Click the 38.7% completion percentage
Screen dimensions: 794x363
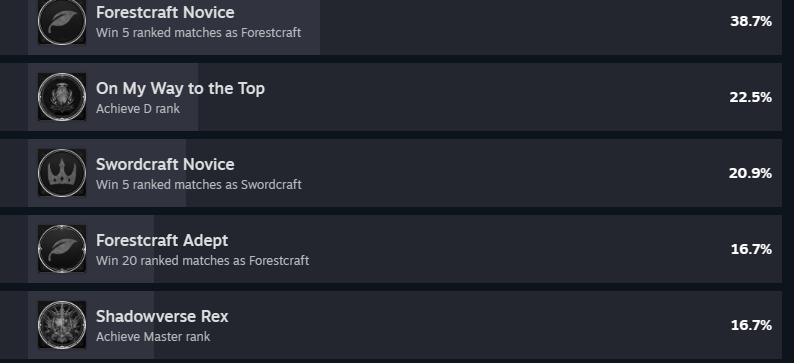point(751,21)
